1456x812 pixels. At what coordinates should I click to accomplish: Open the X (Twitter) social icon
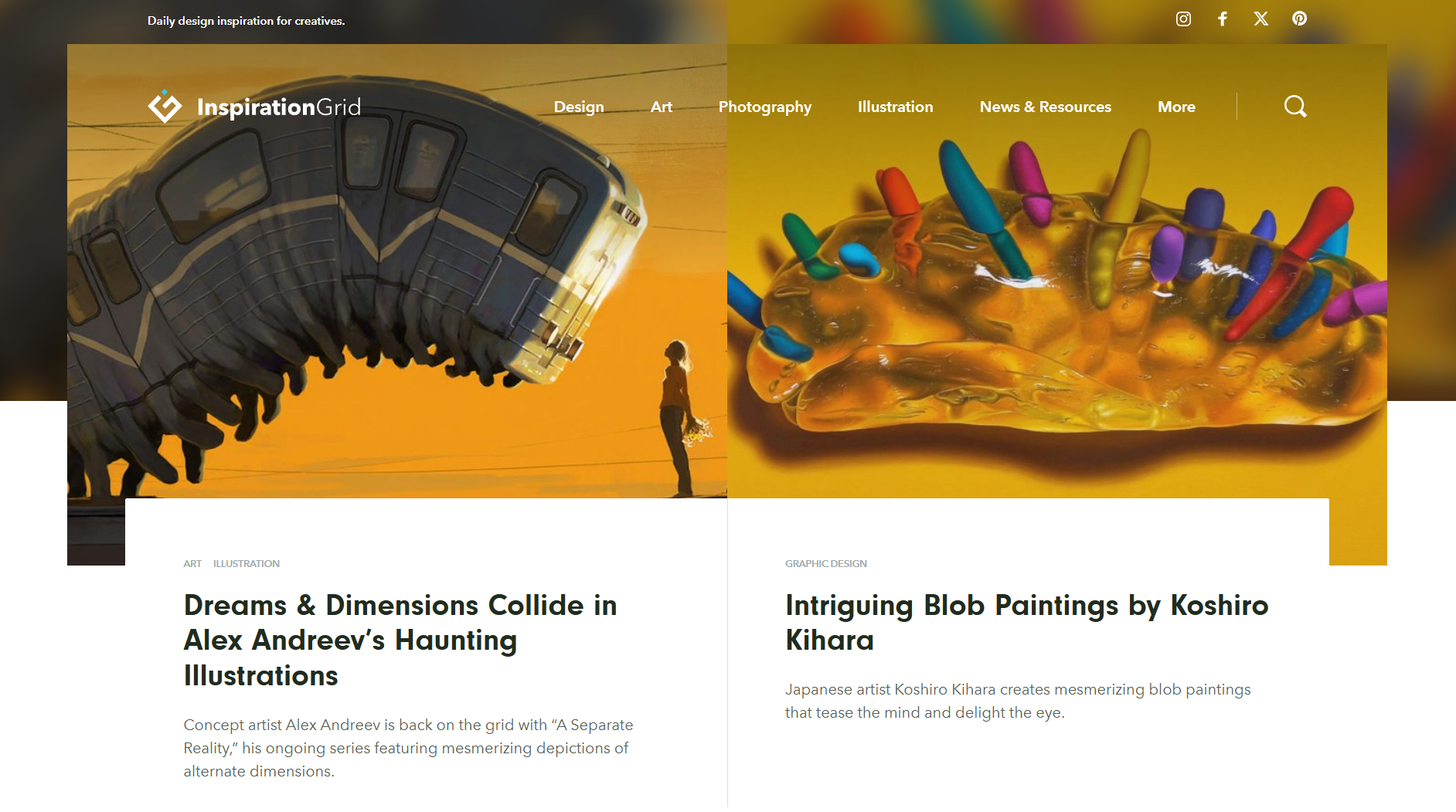[1261, 19]
